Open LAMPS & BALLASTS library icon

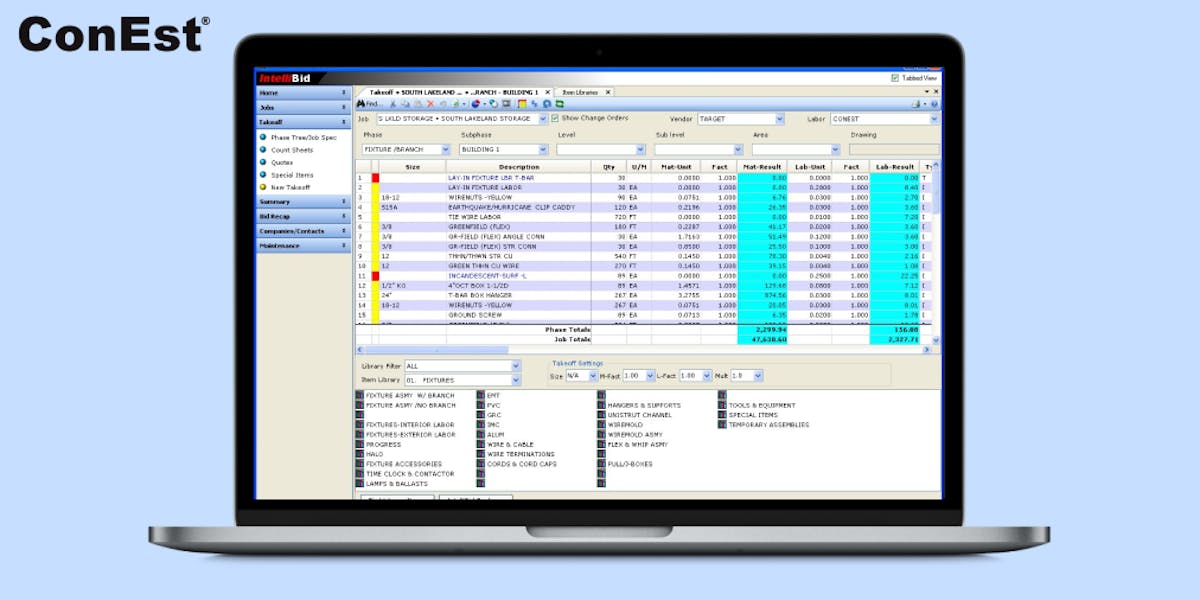[x=360, y=484]
